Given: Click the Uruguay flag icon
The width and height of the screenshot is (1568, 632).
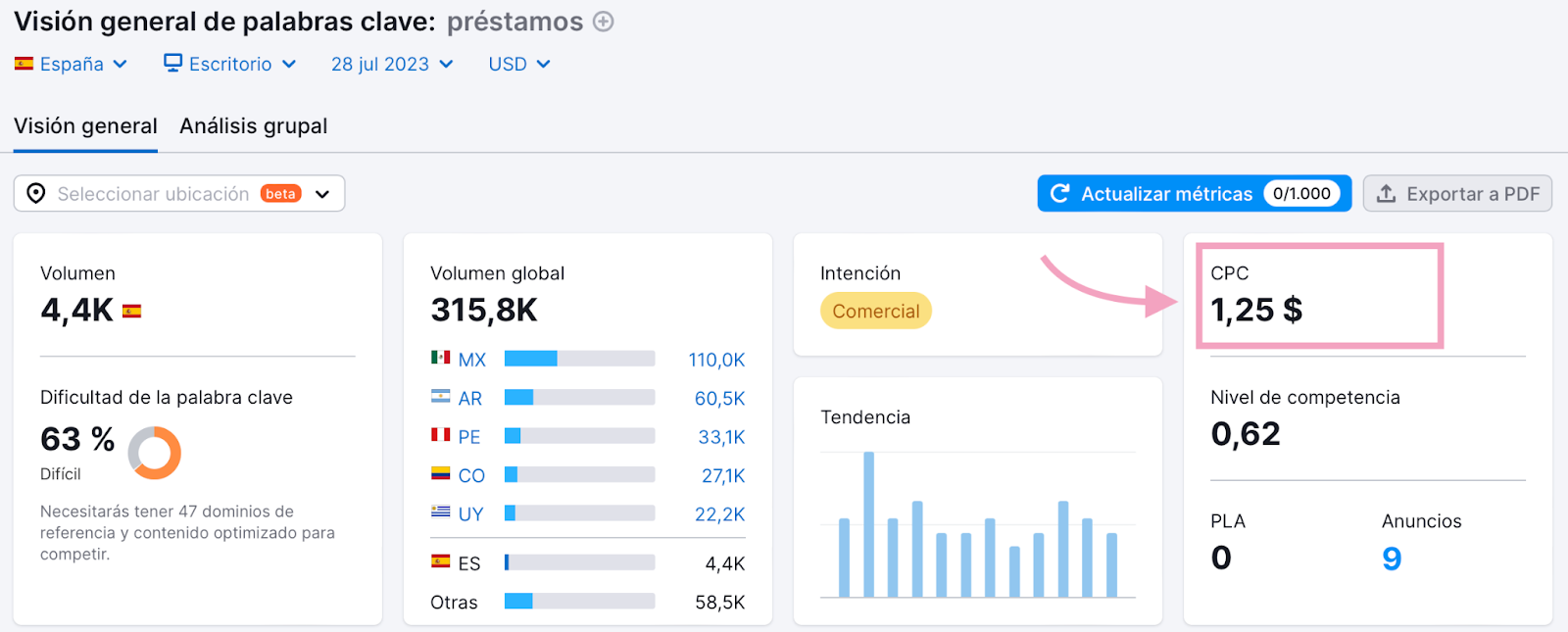Looking at the screenshot, I should click(440, 511).
